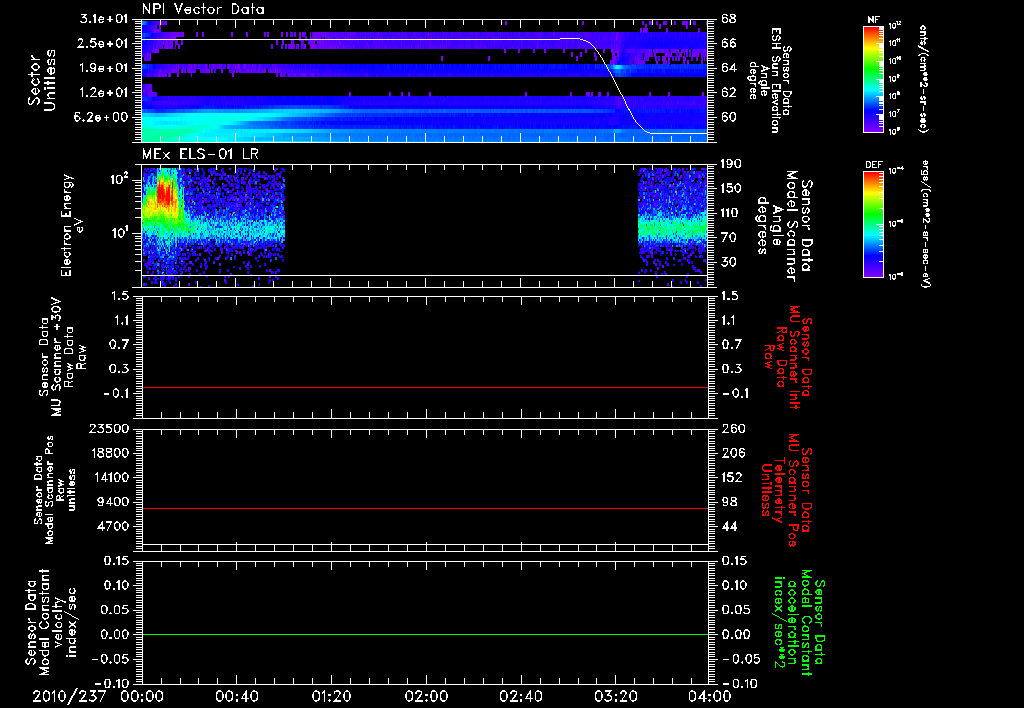Click the 4700 scanner position tick label
Image resolution: width=1024 pixels, height=708 pixels.
click(114, 526)
